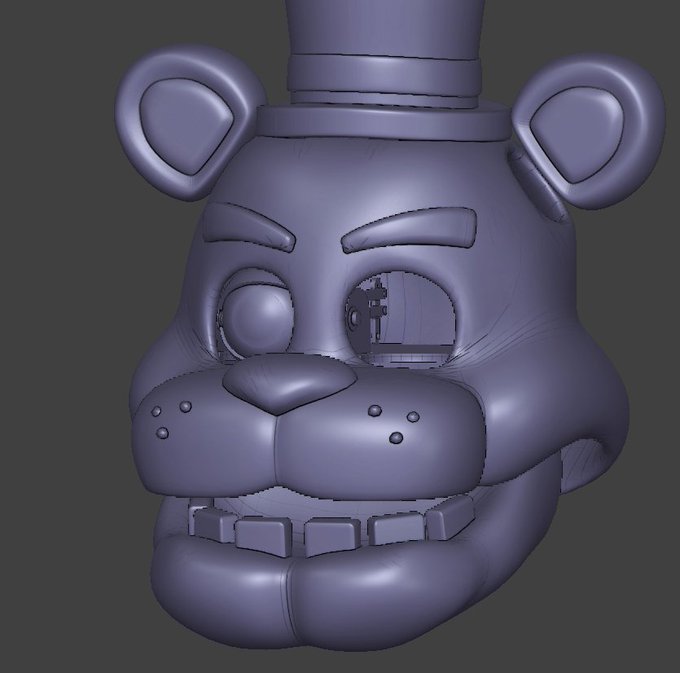The height and width of the screenshot is (673, 680).
Task: Select the bear's nose
Action: [290, 382]
